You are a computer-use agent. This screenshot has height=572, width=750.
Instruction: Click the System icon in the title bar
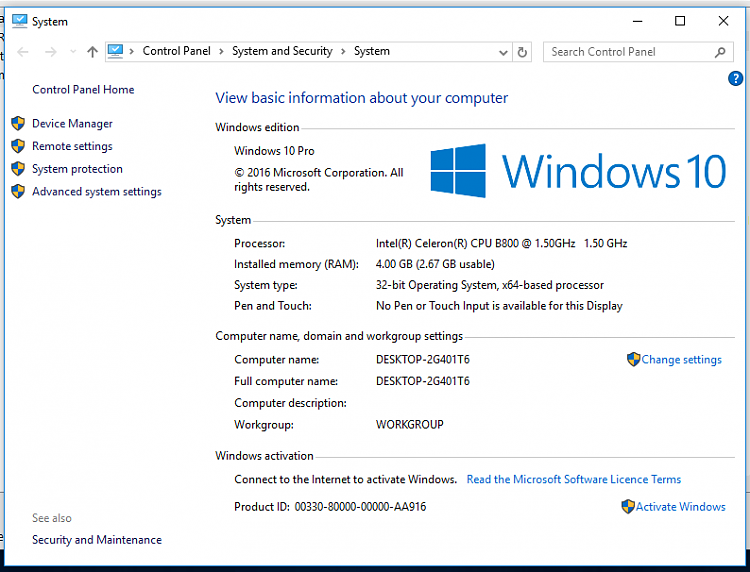20,21
